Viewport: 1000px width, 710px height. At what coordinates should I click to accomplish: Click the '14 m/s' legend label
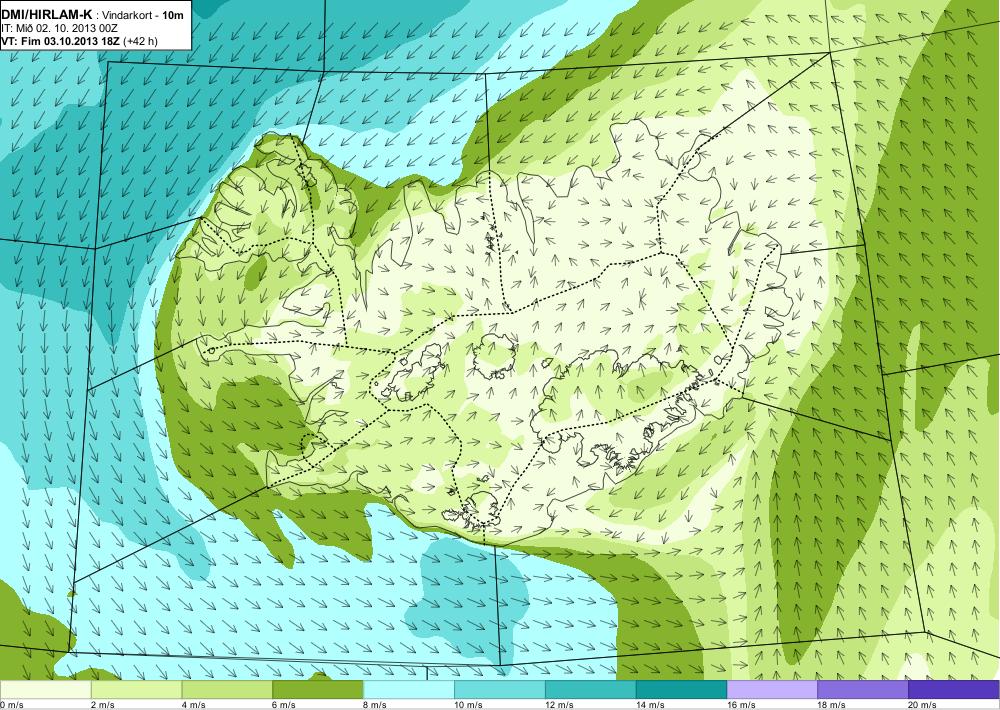coord(651,705)
